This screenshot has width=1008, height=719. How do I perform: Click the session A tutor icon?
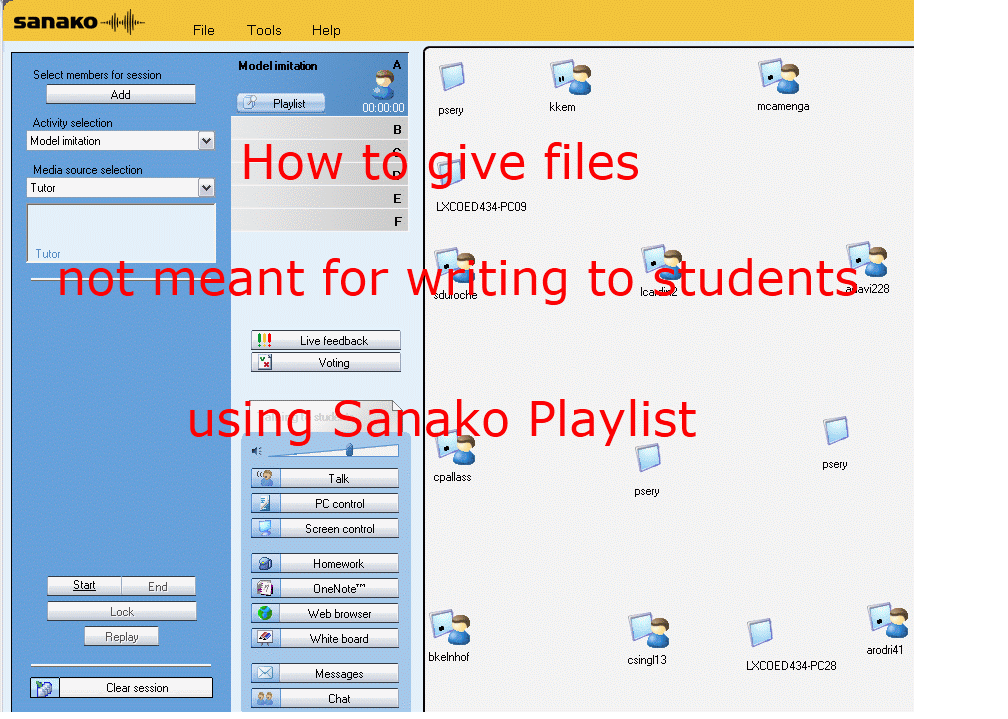[x=383, y=84]
